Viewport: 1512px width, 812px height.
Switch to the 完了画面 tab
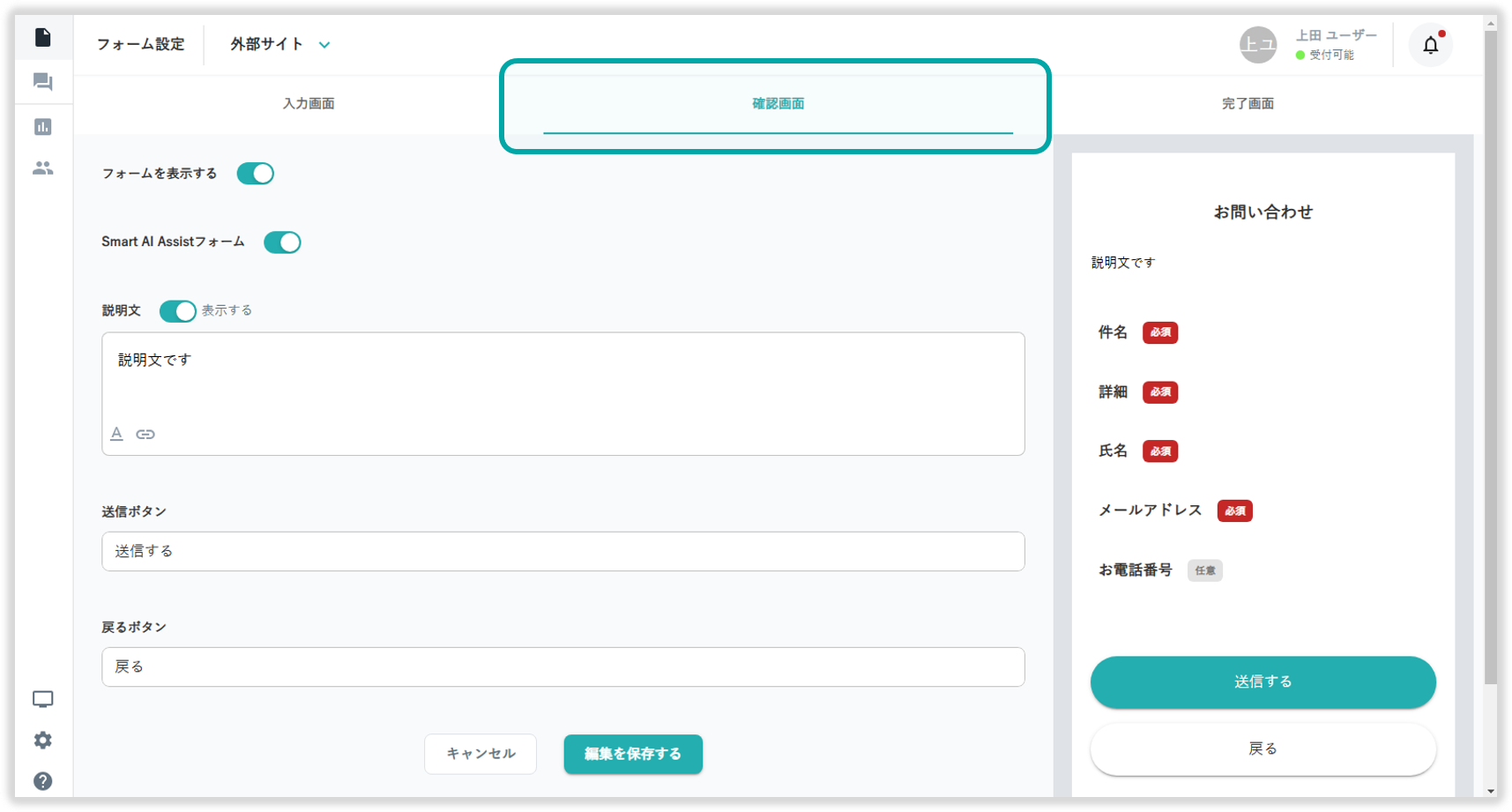click(x=1248, y=104)
